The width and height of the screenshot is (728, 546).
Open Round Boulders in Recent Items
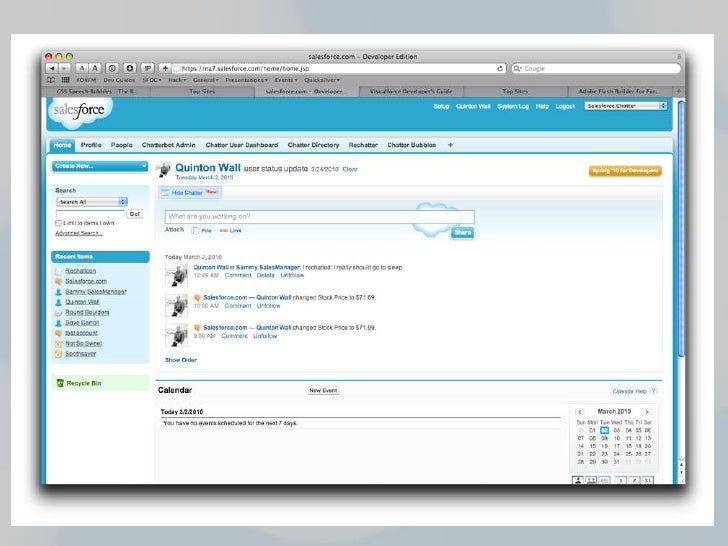(x=87, y=312)
